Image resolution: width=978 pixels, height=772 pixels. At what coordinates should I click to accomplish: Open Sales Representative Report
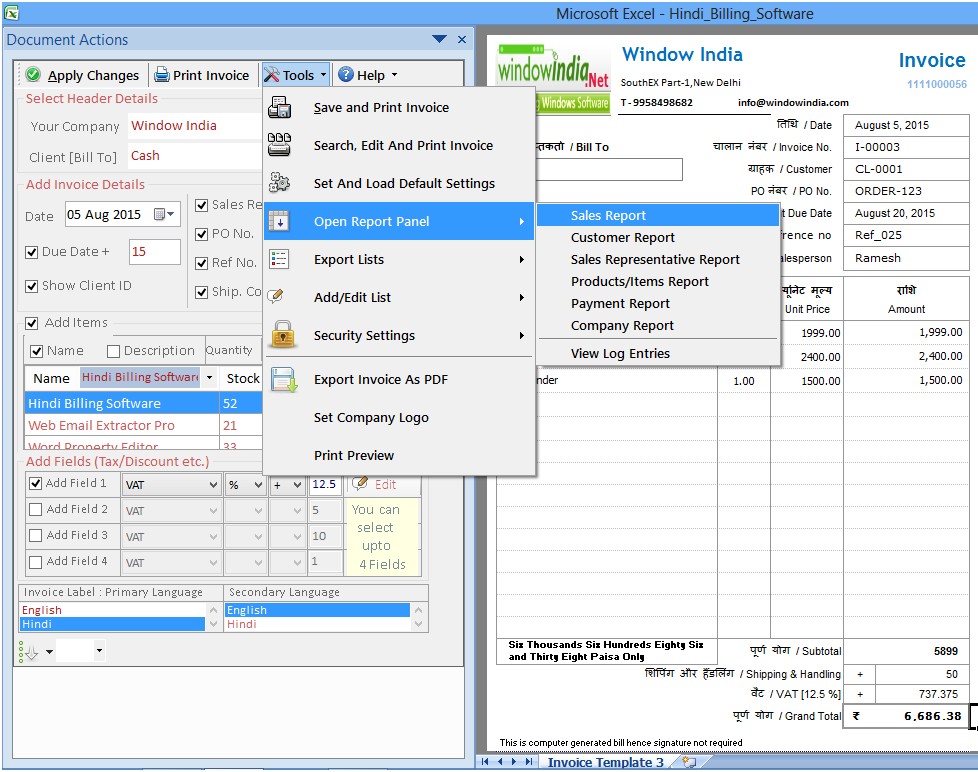tap(658, 259)
